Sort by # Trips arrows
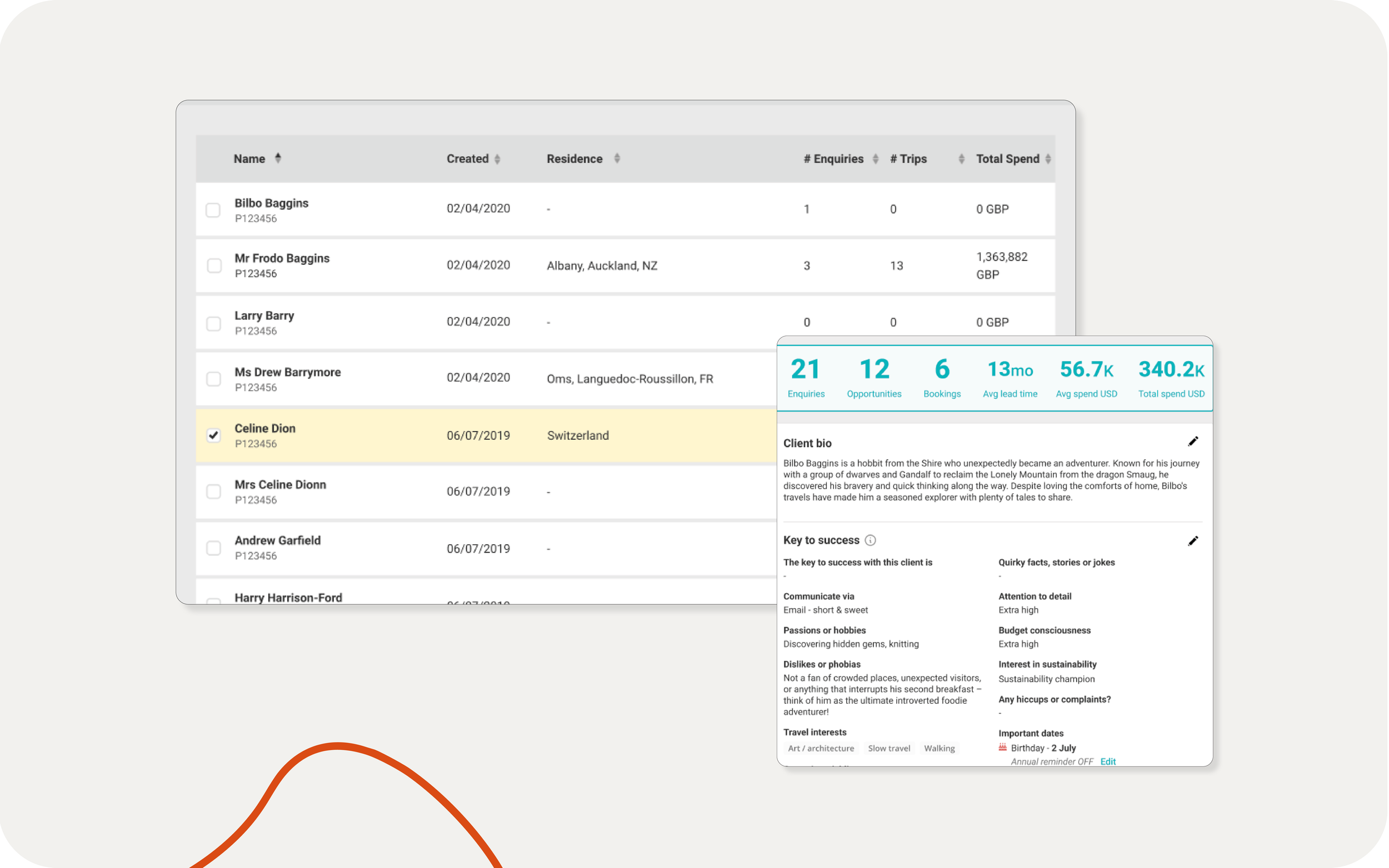The height and width of the screenshot is (868, 1389). (962, 159)
